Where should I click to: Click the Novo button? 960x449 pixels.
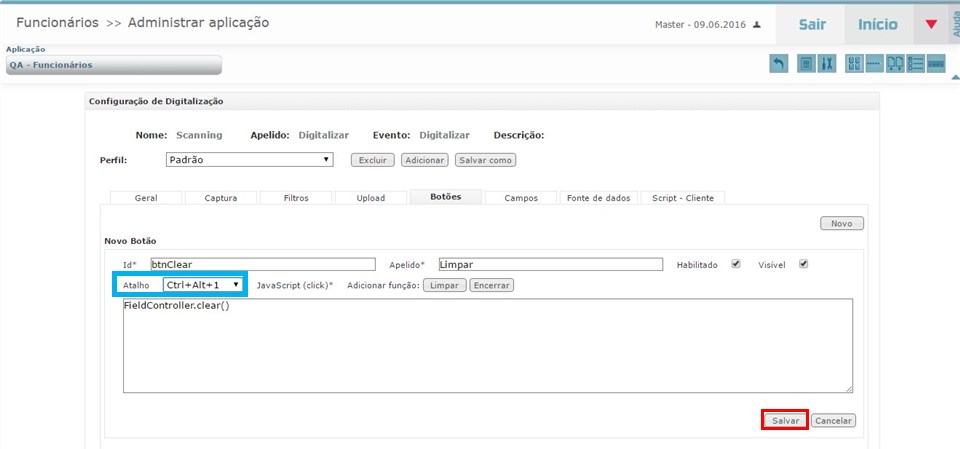842,224
